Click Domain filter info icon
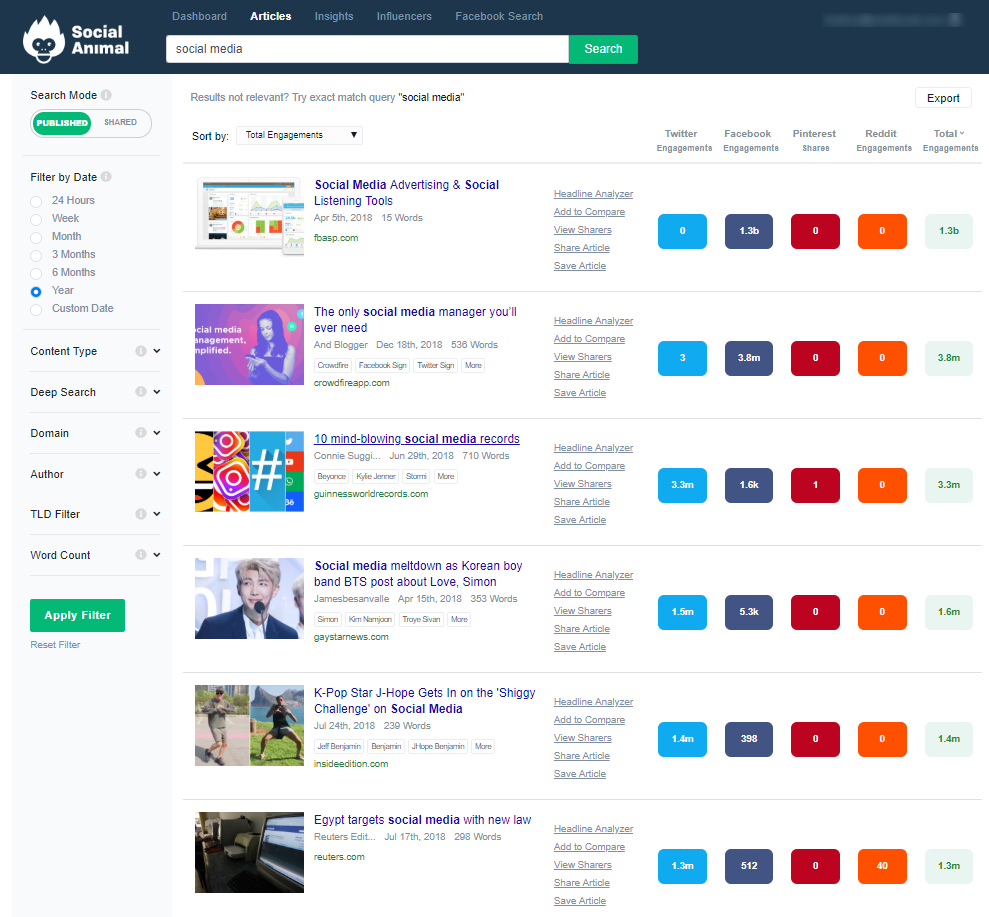This screenshot has height=917, width=989. pyautogui.click(x=141, y=433)
